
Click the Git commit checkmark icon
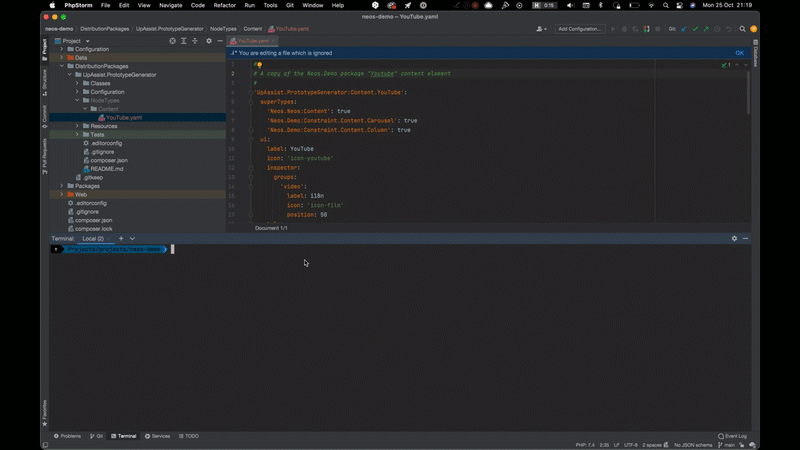pyautogui.click(x=697, y=29)
